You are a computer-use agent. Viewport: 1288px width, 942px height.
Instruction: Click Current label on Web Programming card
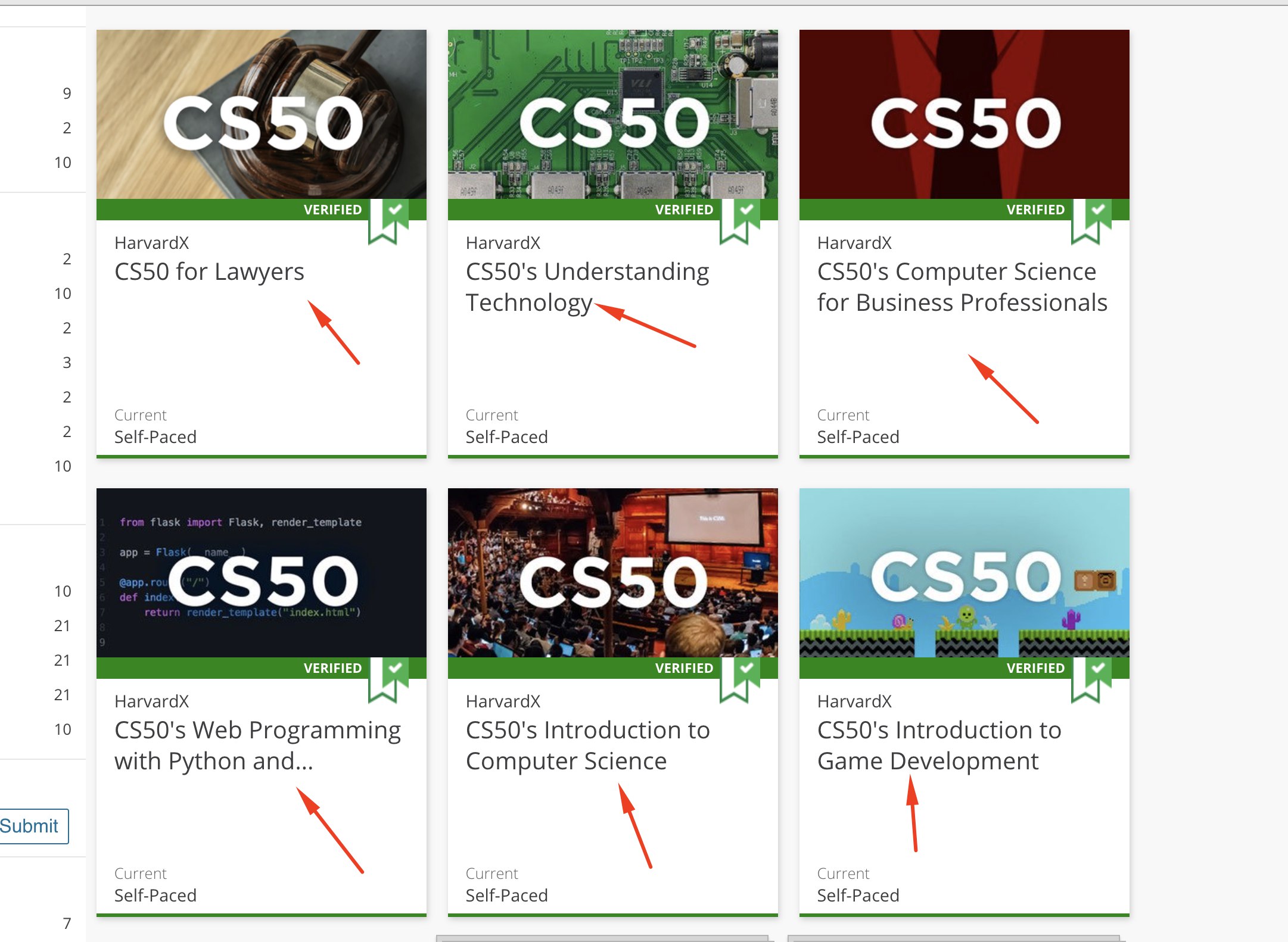[x=141, y=874]
